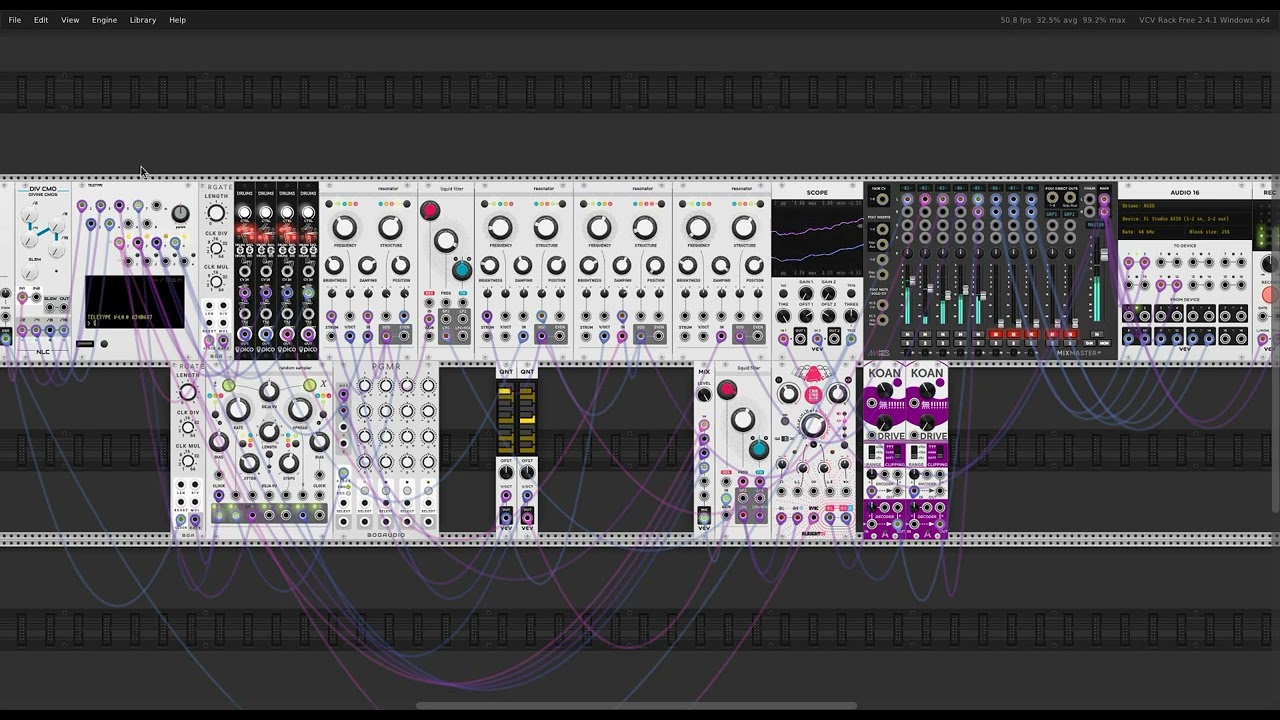Click the rightmost Pico DRUMS OUT jack

point(308,335)
